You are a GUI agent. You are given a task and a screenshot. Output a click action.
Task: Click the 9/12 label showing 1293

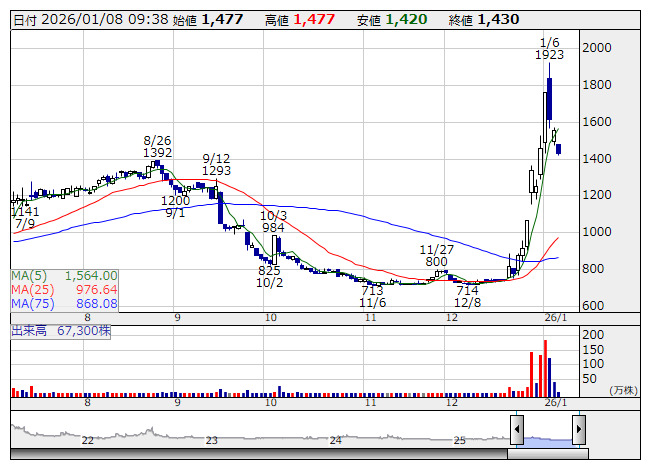(217, 165)
